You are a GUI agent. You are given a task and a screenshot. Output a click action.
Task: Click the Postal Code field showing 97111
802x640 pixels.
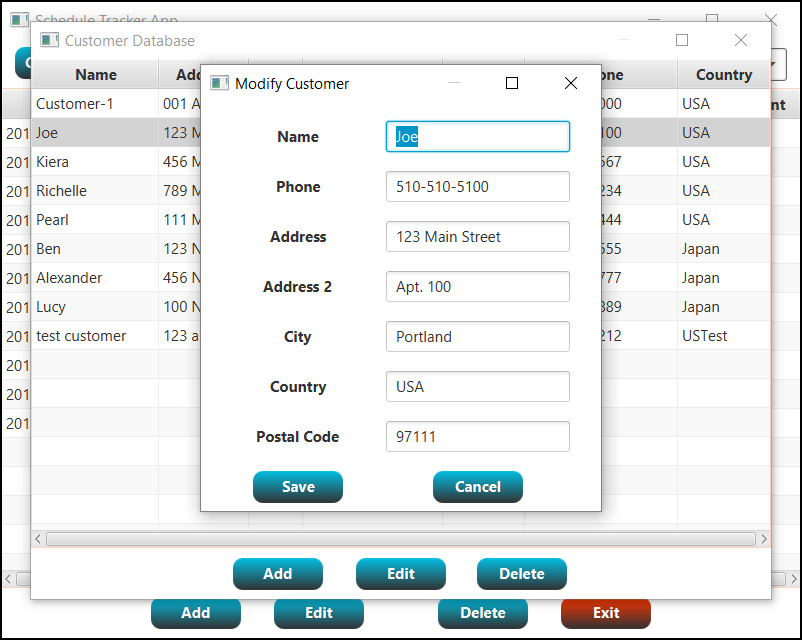click(x=478, y=437)
